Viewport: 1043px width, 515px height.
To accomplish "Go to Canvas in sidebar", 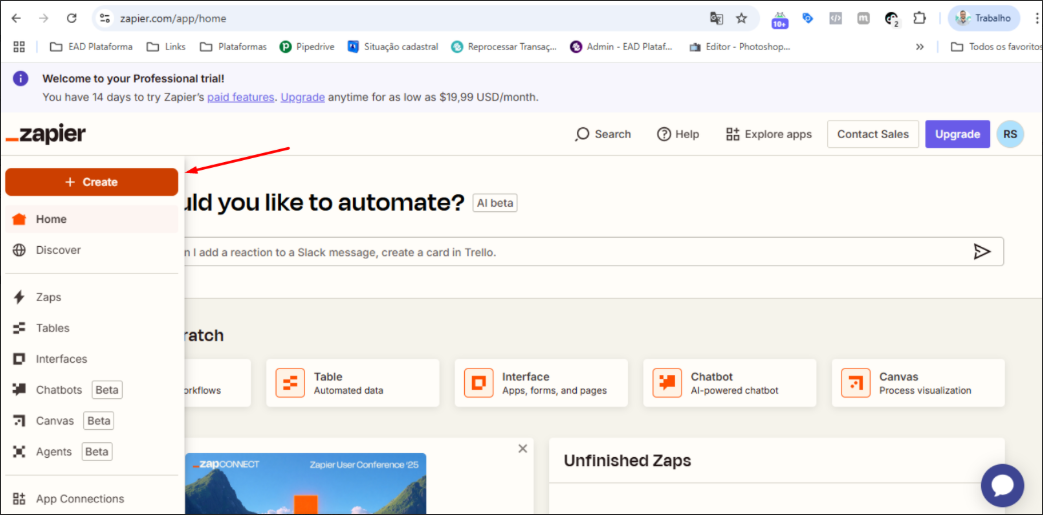I will 91,421.
